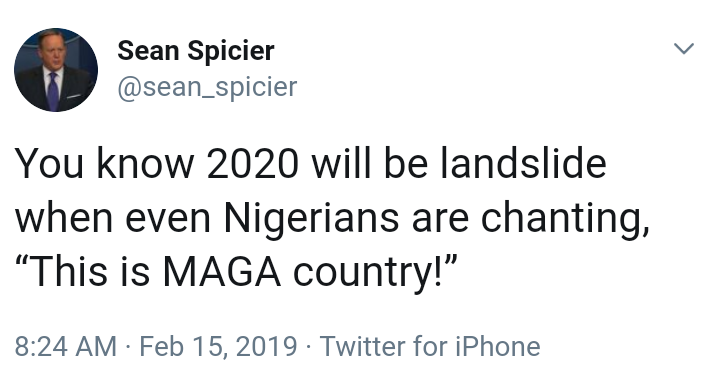The width and height of the screenshot is (711, 389).
Task: Click the word MAGA in the tweet
Action: tap(222, 272)
